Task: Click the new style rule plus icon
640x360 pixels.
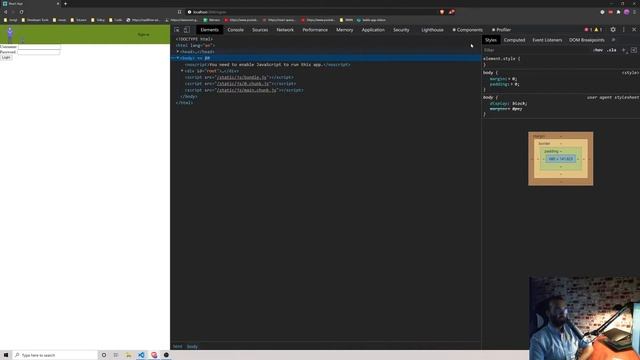Action: click(624, 50)
